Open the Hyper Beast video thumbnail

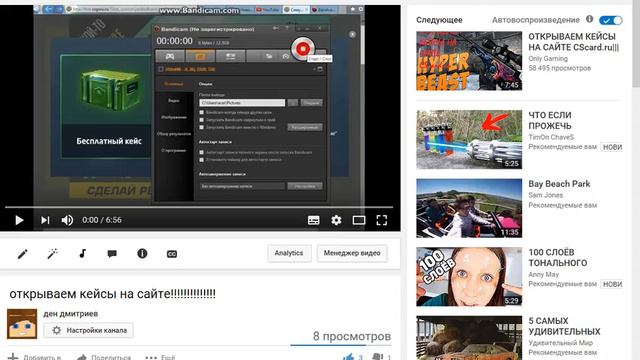469,61
